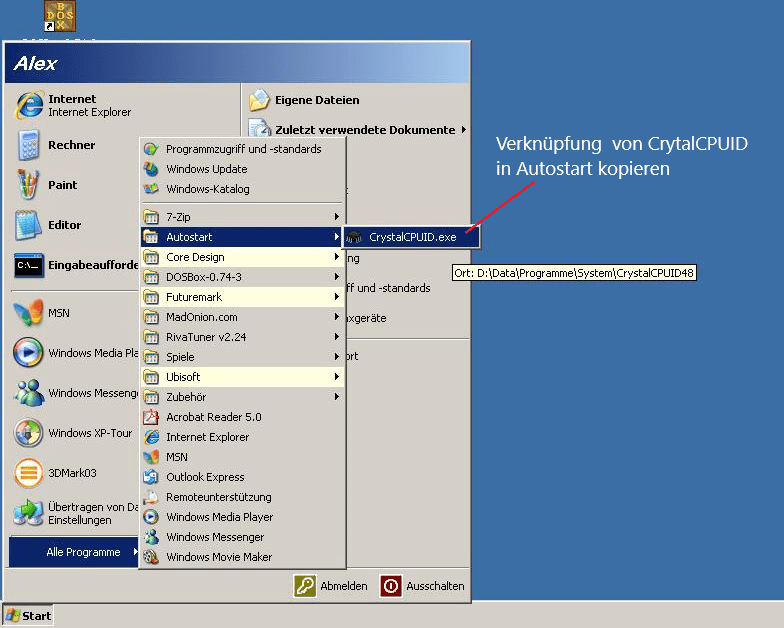Screen dimensions: 784x628
Task: Expand the DOSBox-0.74-3 folder
Action: (242, 277)
